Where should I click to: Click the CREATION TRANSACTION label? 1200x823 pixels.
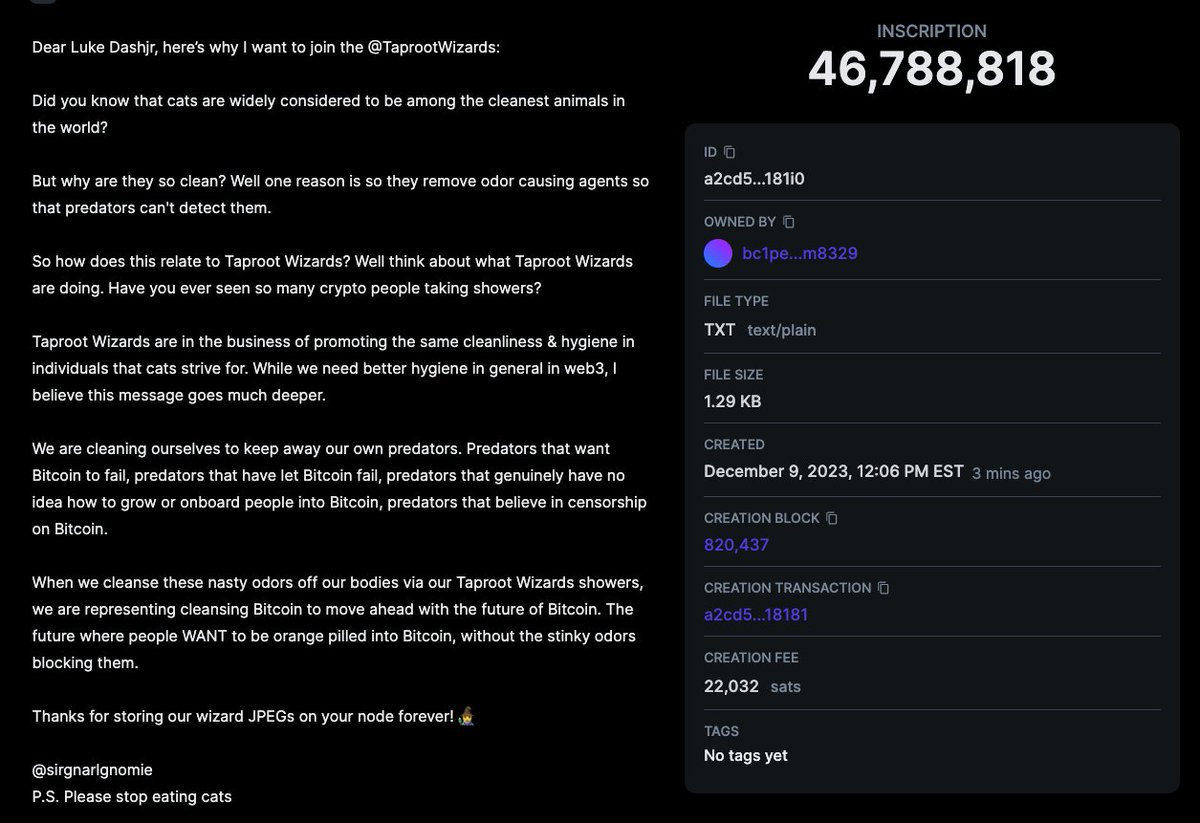(x=788, y=588)
